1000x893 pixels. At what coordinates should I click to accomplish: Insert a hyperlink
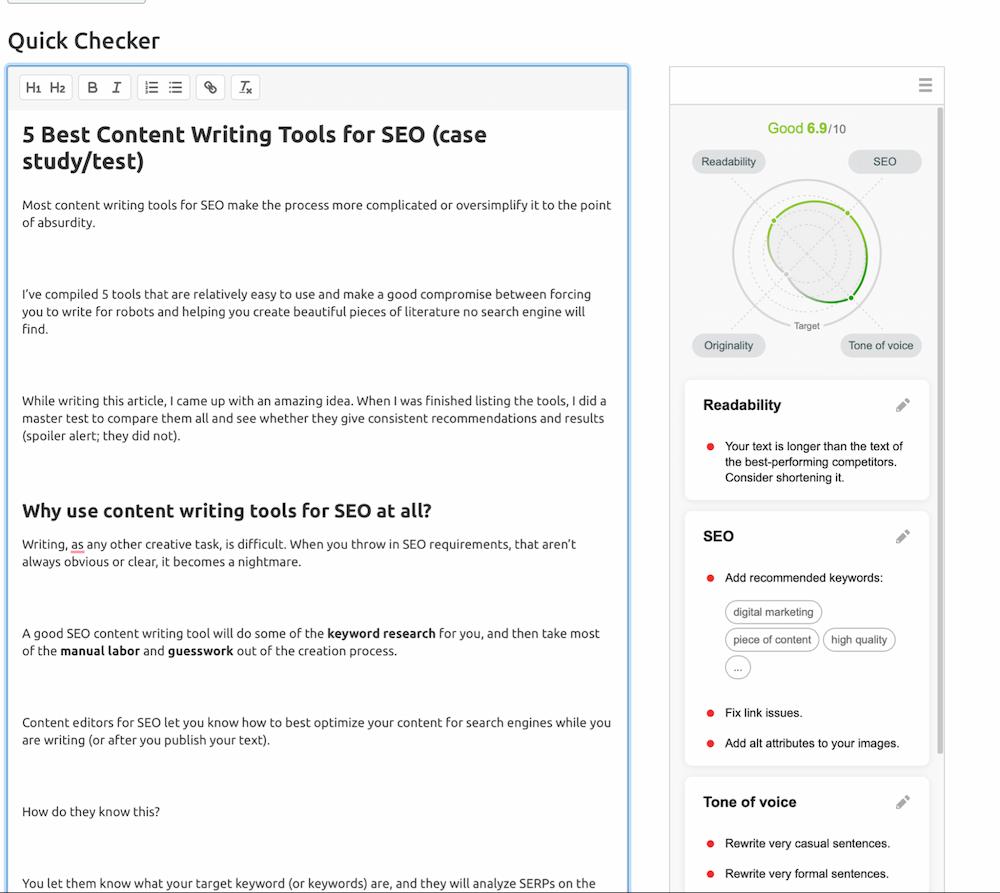coord(210,87)
